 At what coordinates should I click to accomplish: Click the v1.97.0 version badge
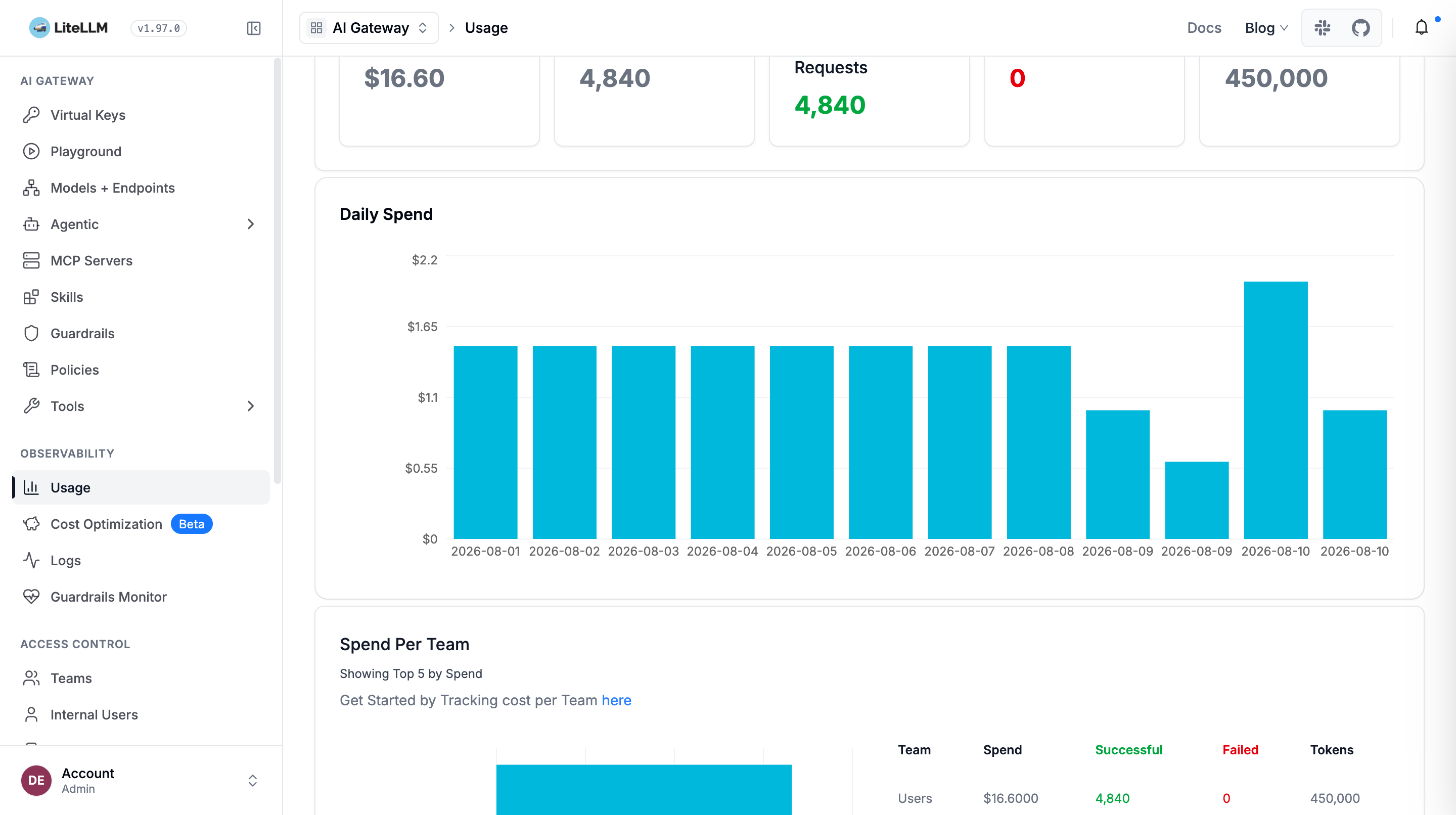tap(159, 28)
